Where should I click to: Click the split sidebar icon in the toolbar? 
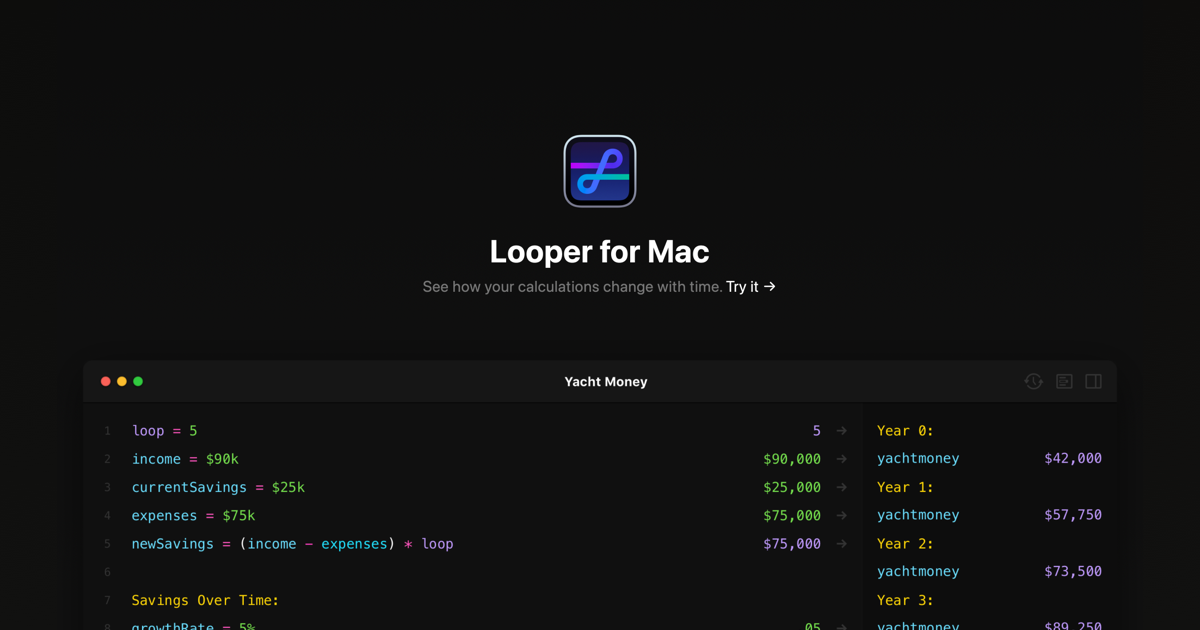point(1093,381)
